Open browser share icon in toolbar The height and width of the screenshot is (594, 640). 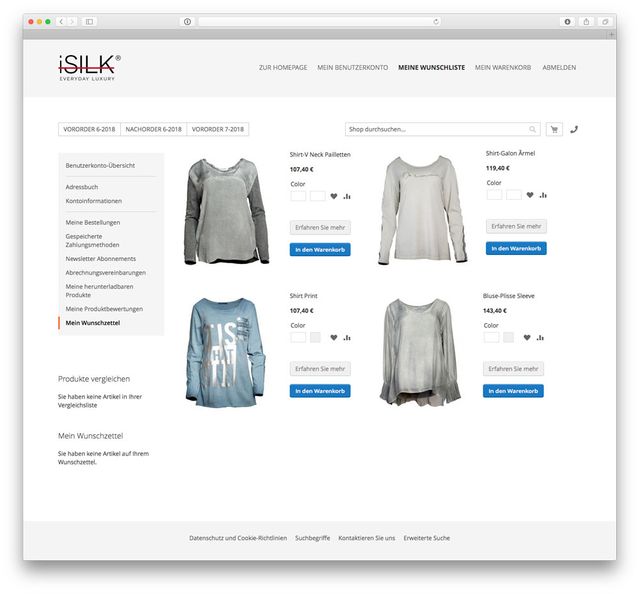tap(586, 22)
